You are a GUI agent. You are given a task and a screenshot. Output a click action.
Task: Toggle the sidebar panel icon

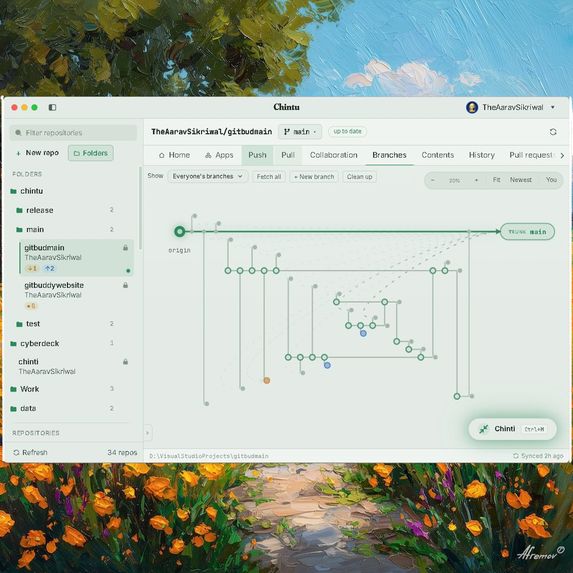(x=52, y=107)
